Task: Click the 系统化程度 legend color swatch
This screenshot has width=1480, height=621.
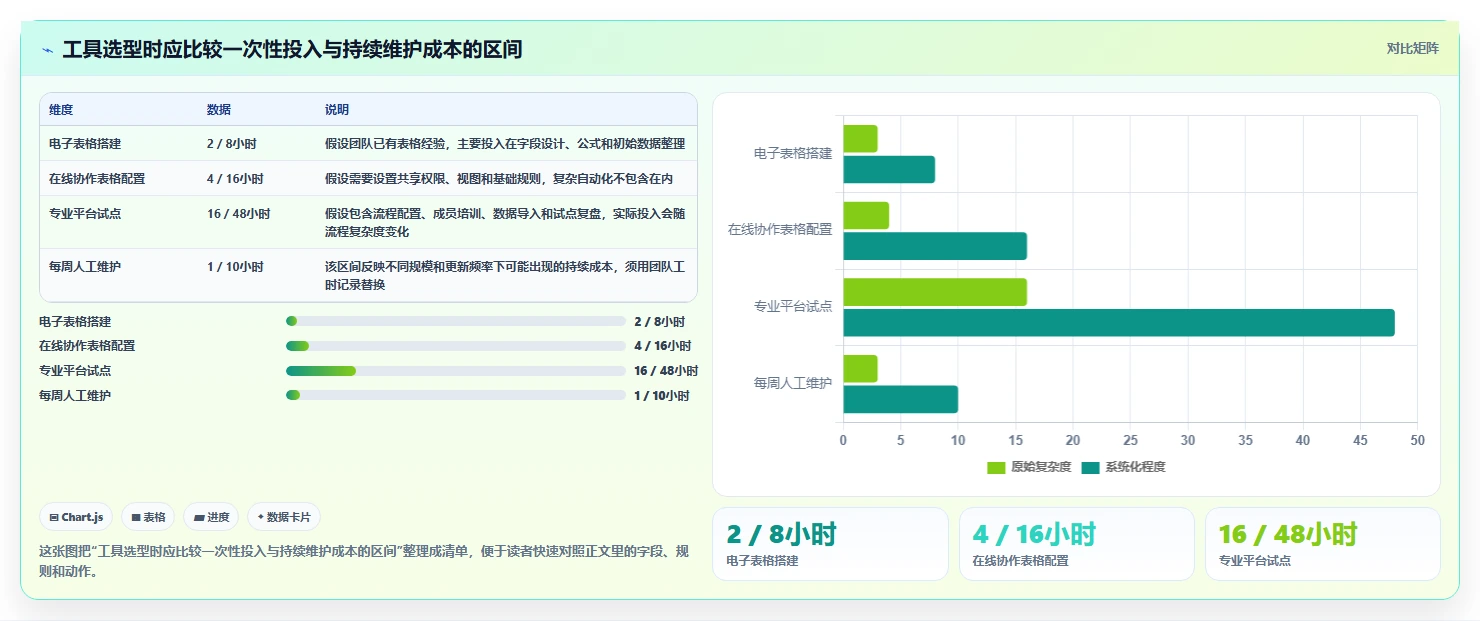Action: (x=1090, y=467)
